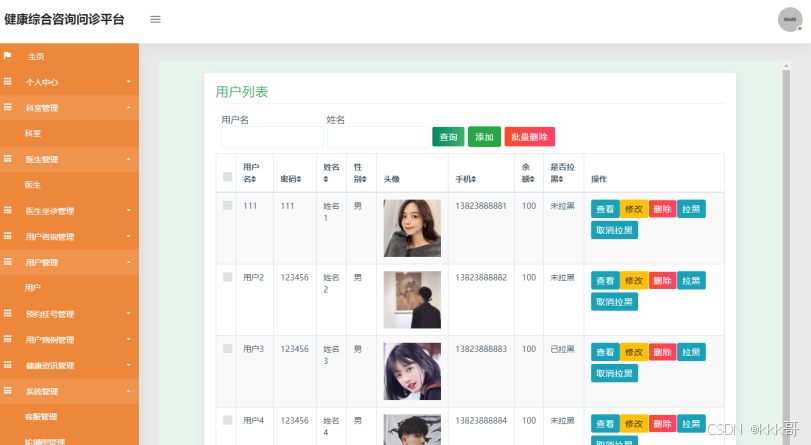Click the grid icon beside 个人中心
Viewport: 811px width, 445px height.
(7, 81)
